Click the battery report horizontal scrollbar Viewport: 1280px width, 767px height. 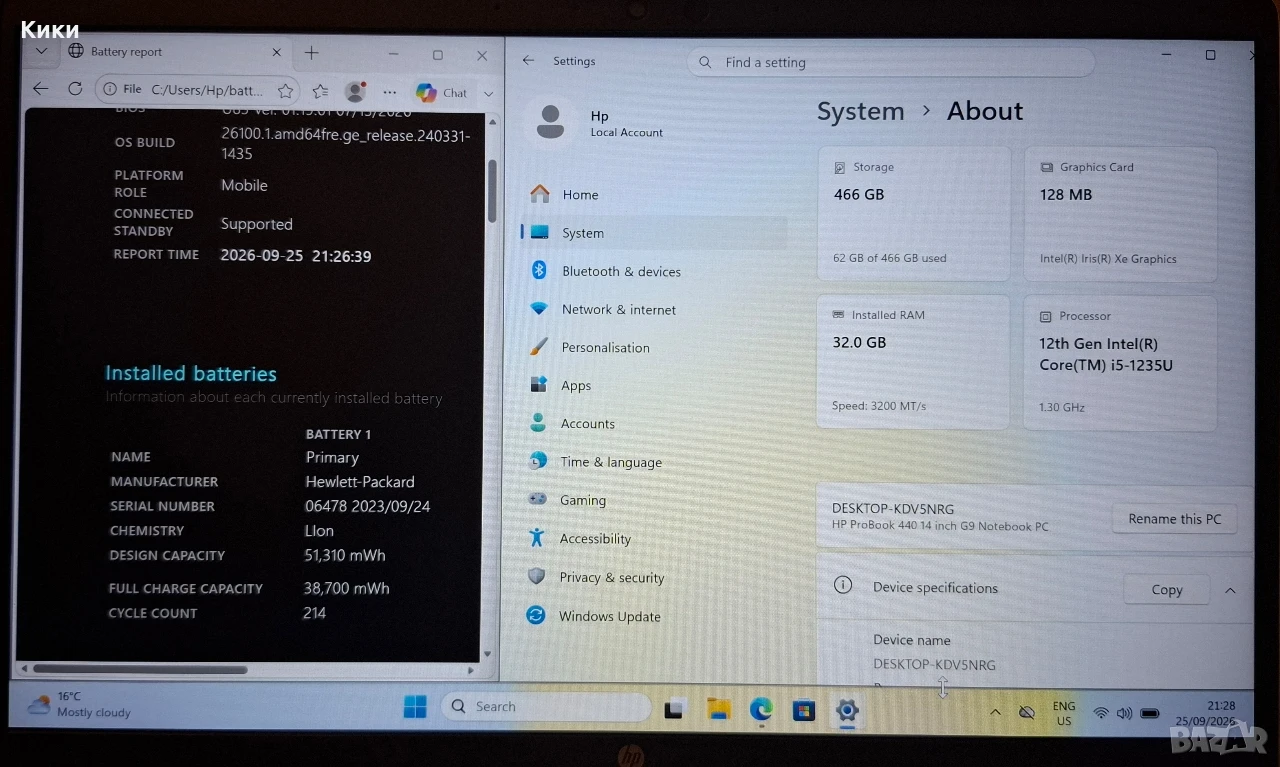139,669
